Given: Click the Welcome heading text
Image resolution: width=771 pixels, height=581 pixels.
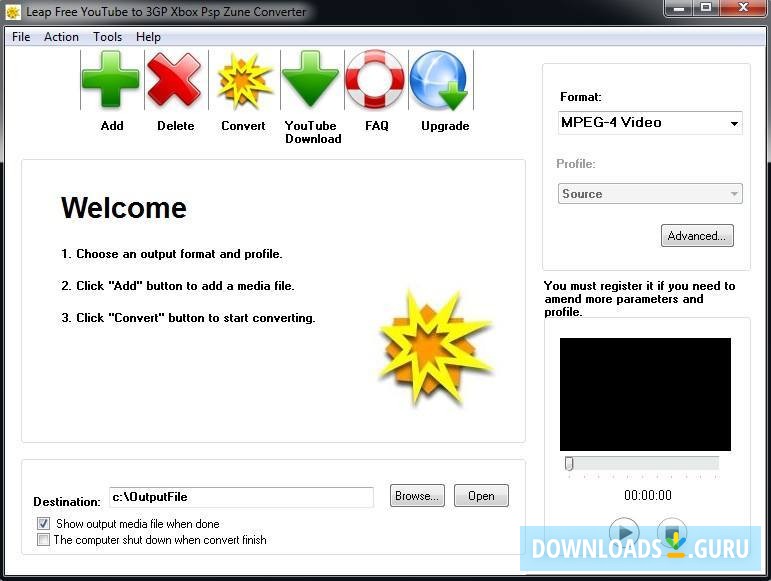Looking at the screenshot, I should click(x=124, y=208).
